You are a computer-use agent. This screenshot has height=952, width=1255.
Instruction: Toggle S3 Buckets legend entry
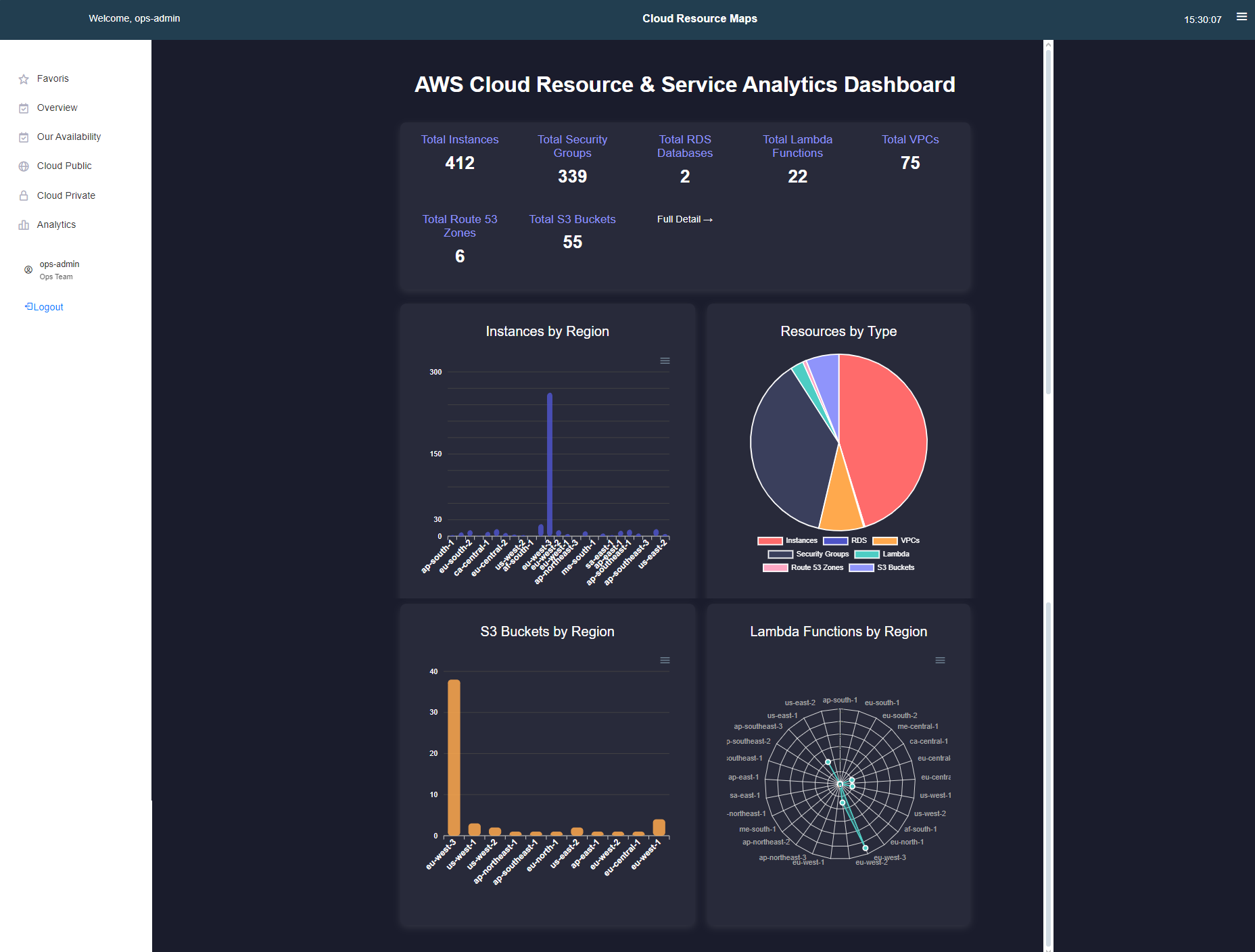(882, 567)
